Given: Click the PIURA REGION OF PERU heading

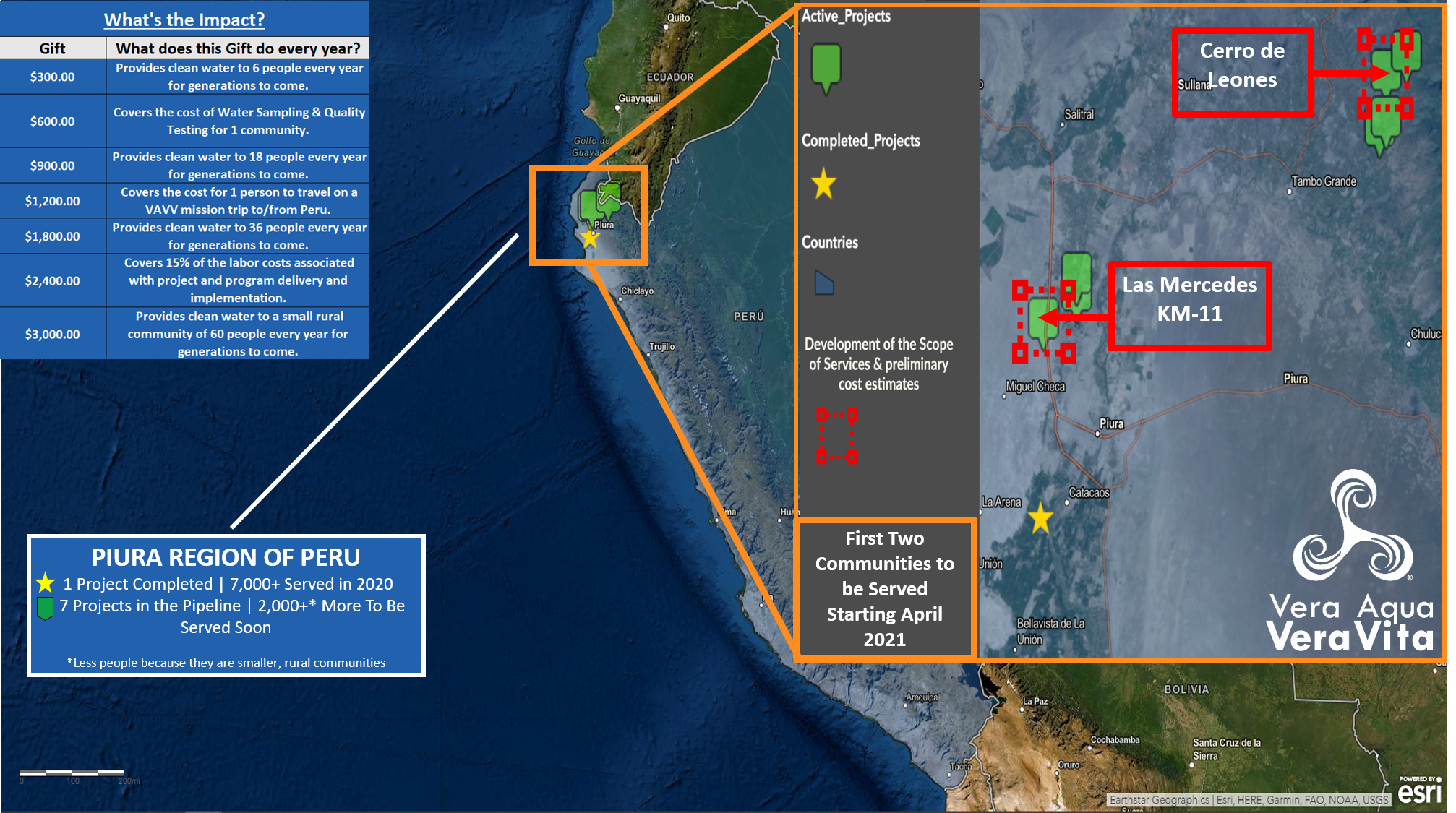Looking at the screenshot, I should pos(226,557).
